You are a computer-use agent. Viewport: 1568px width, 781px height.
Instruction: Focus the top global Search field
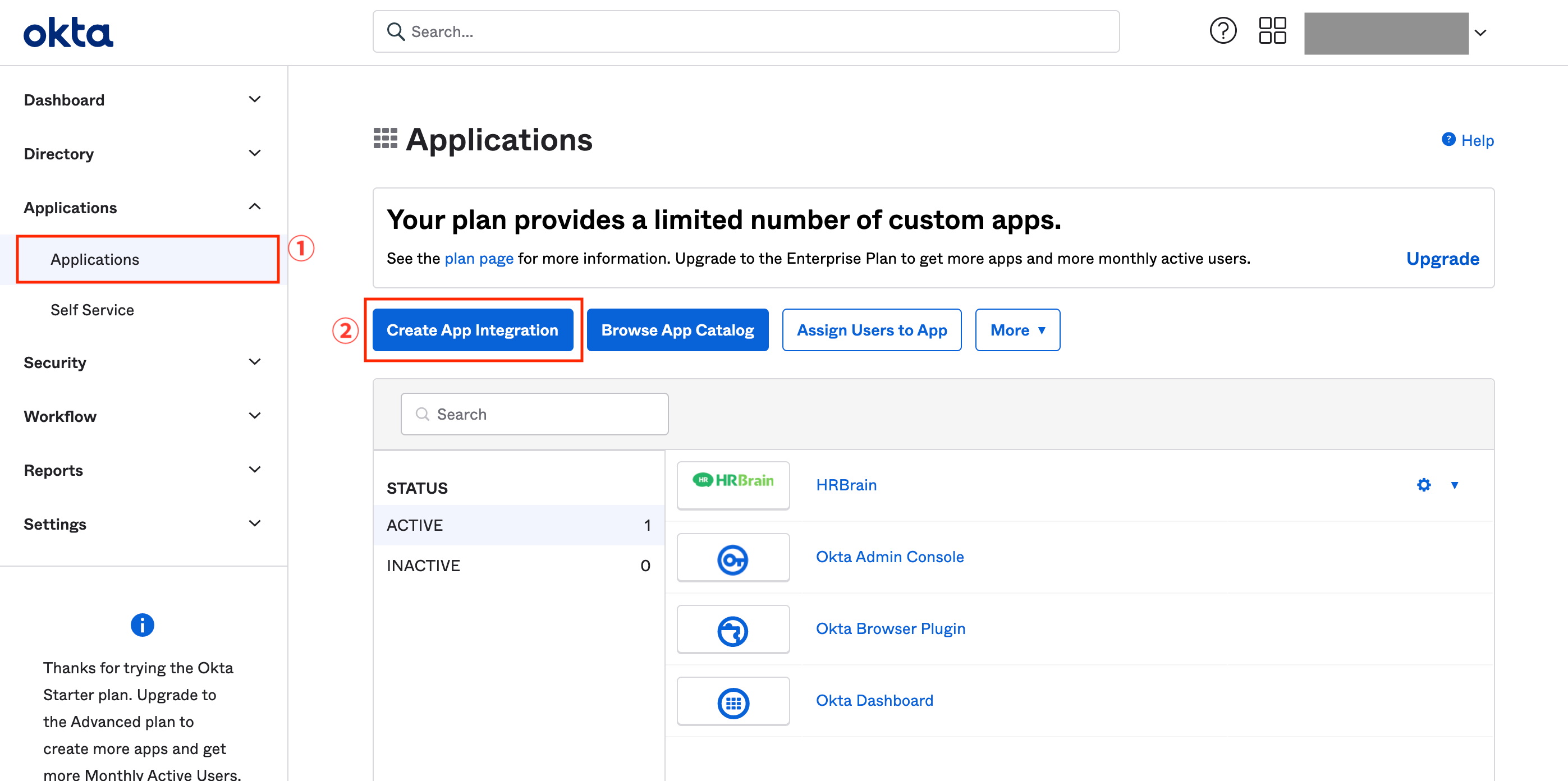(x=746, y=31)
